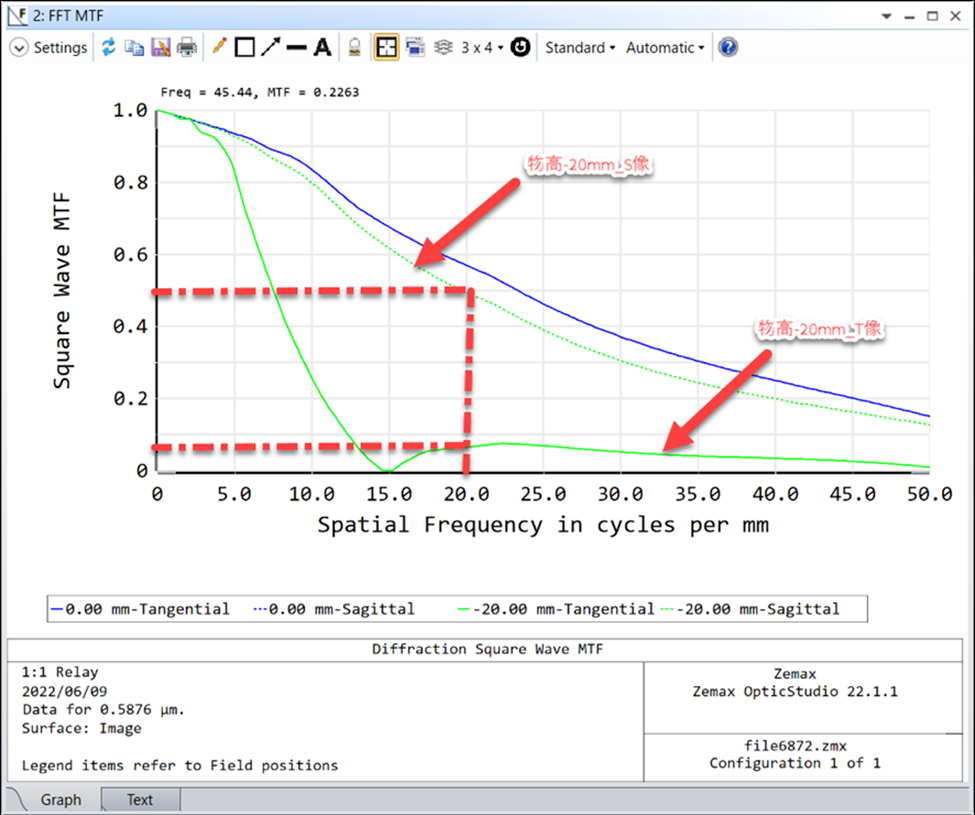The image size is (975, 815).
Task: Select the pencil annotation tool
Action: pos(219,47)
